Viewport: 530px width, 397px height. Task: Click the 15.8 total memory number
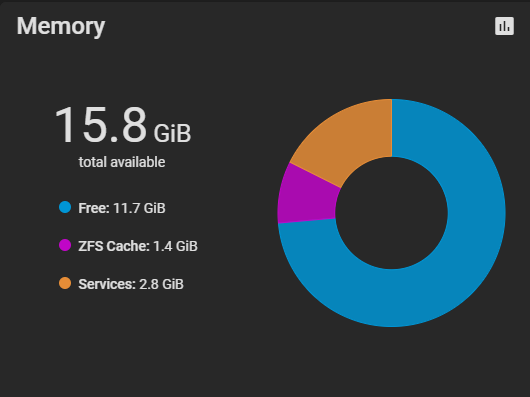coord(101,125)
